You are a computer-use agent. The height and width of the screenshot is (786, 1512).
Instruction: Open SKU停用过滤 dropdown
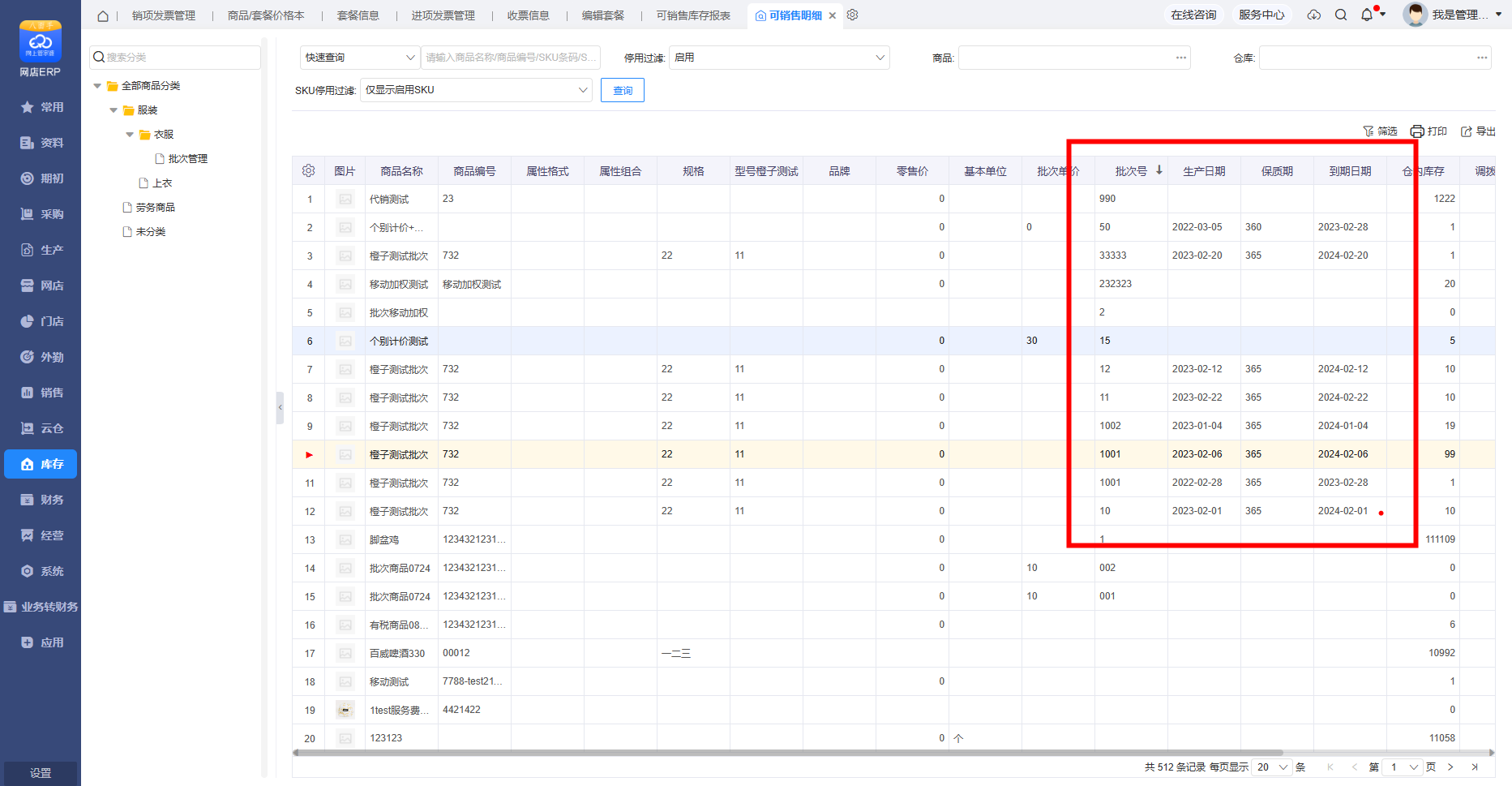(x=476, y=90)
